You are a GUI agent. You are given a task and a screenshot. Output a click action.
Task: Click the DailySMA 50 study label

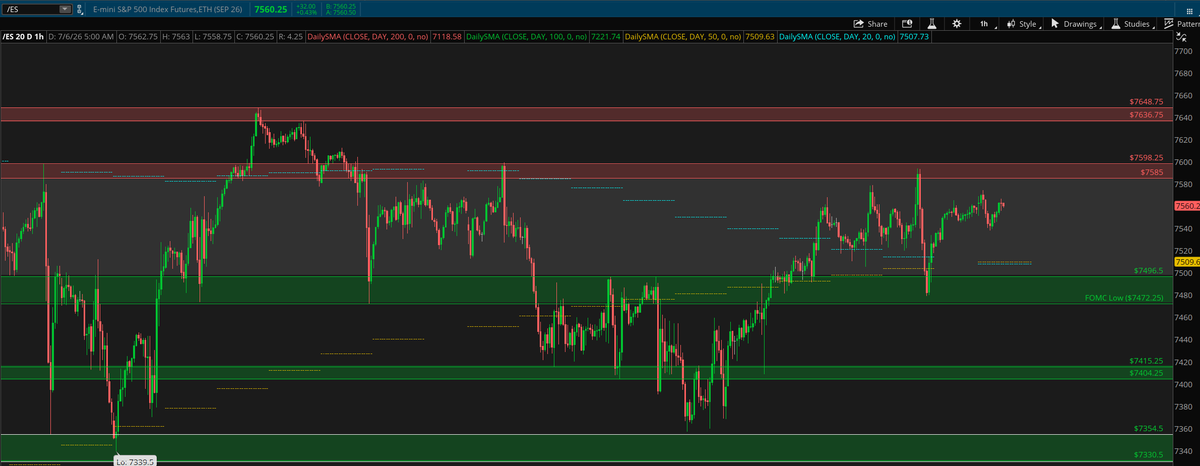[684, 37]
